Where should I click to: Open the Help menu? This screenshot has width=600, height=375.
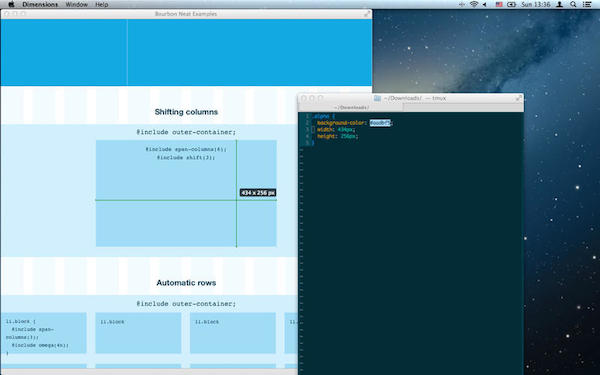[101, 5]
